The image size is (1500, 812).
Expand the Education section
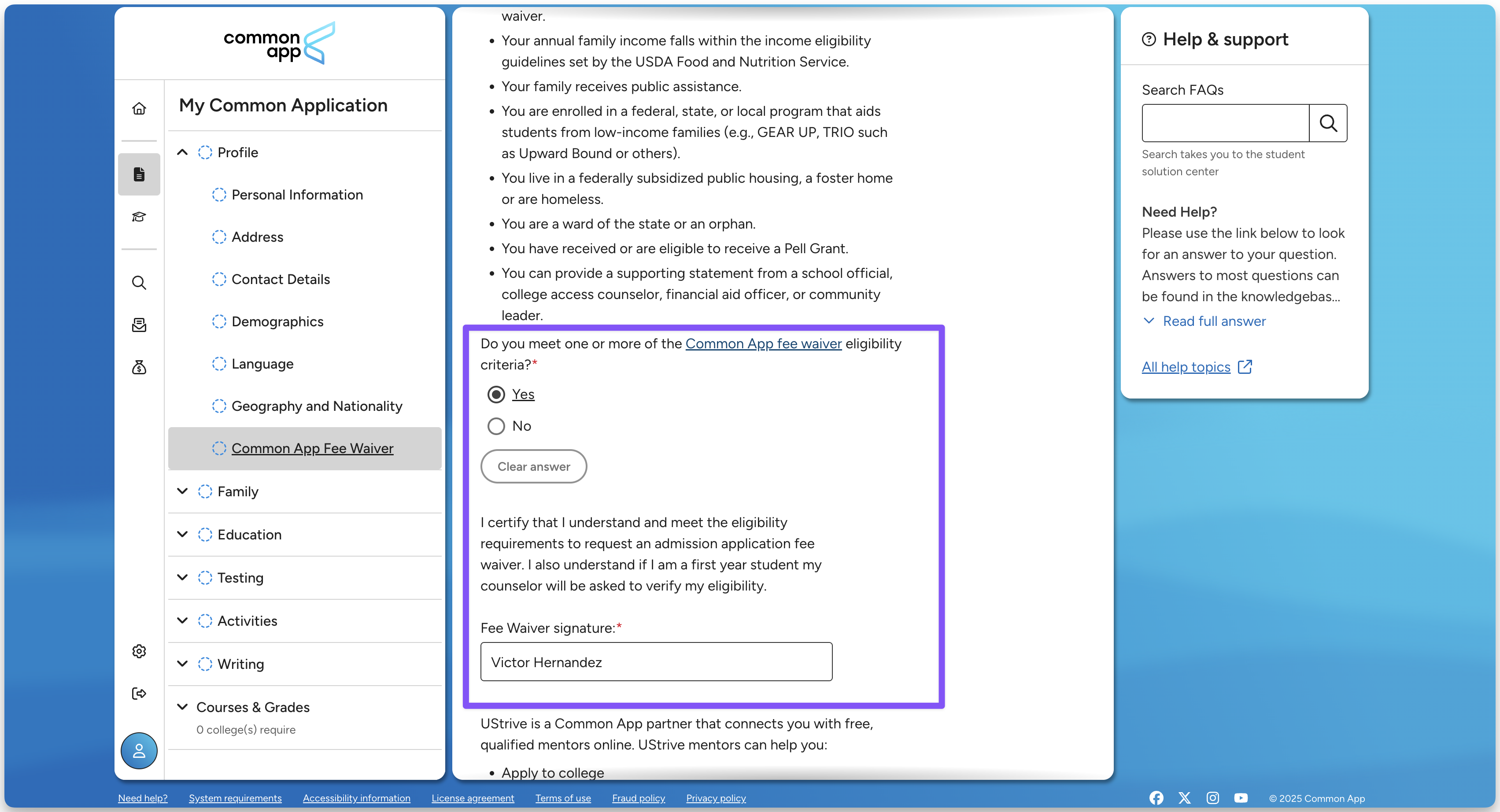point(182,534)
